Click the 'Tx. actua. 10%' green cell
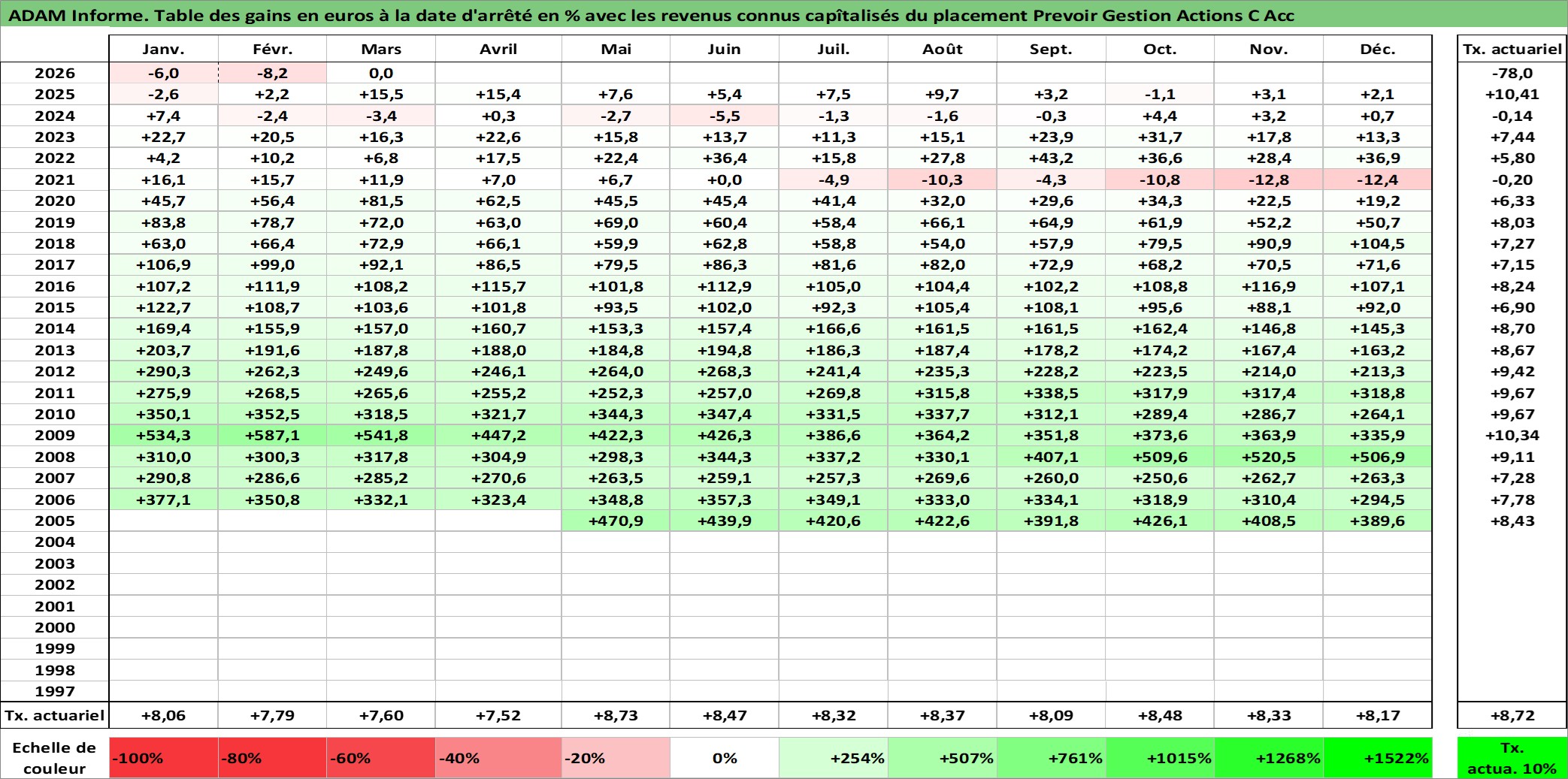Image resolution: width=1568 pixels, height=779 pixels. click(x=1512, y=758)
